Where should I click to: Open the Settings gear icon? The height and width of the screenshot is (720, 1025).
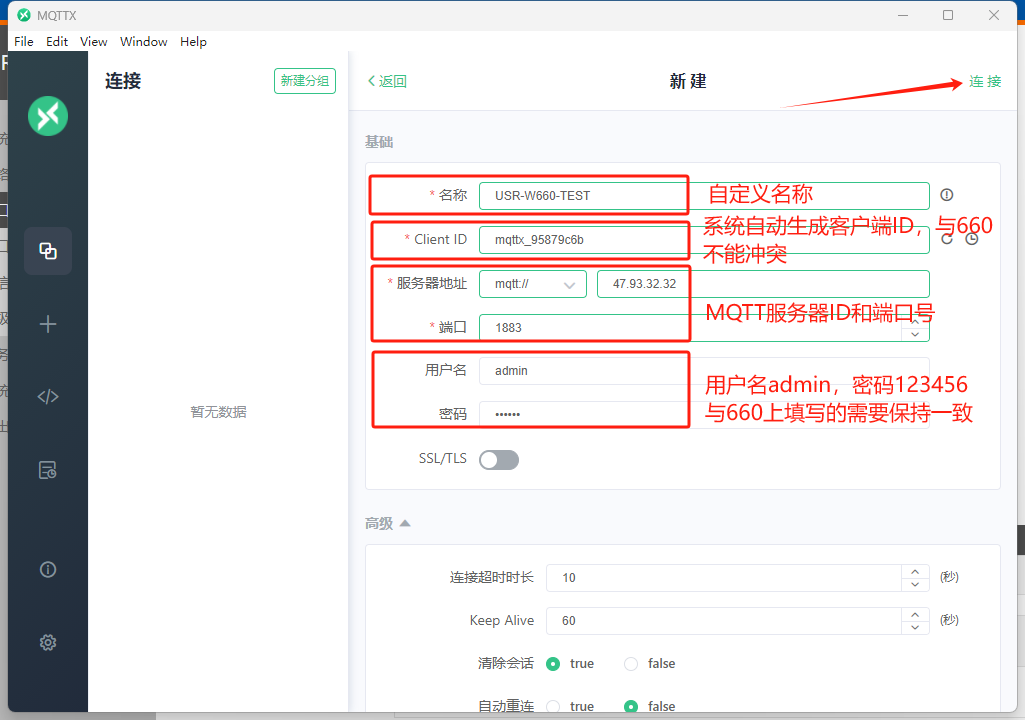click(48, 642)
